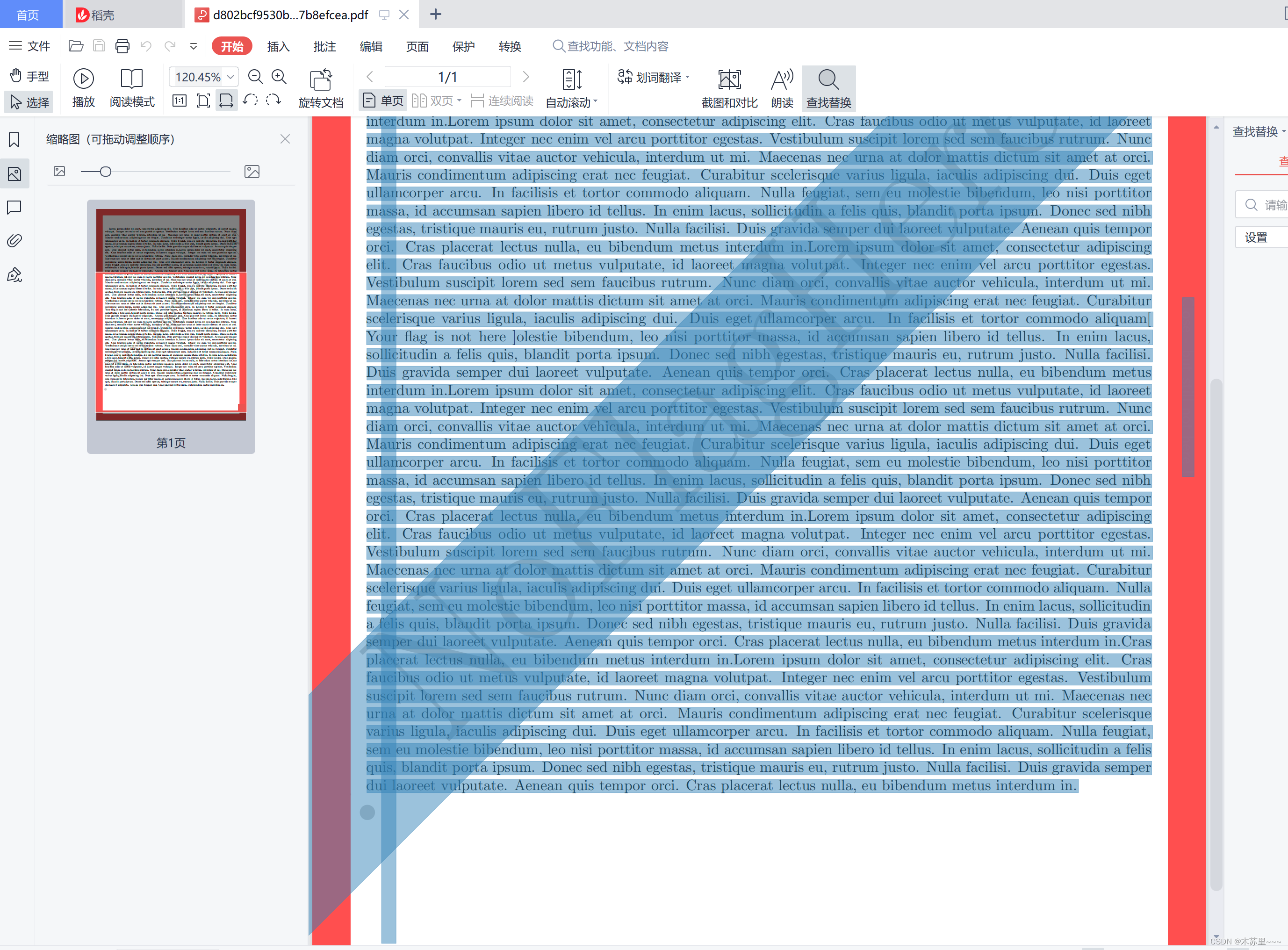Close the 缩略图 thumbnail panel
Viewport: 1288px width, 950px height.
285,139
